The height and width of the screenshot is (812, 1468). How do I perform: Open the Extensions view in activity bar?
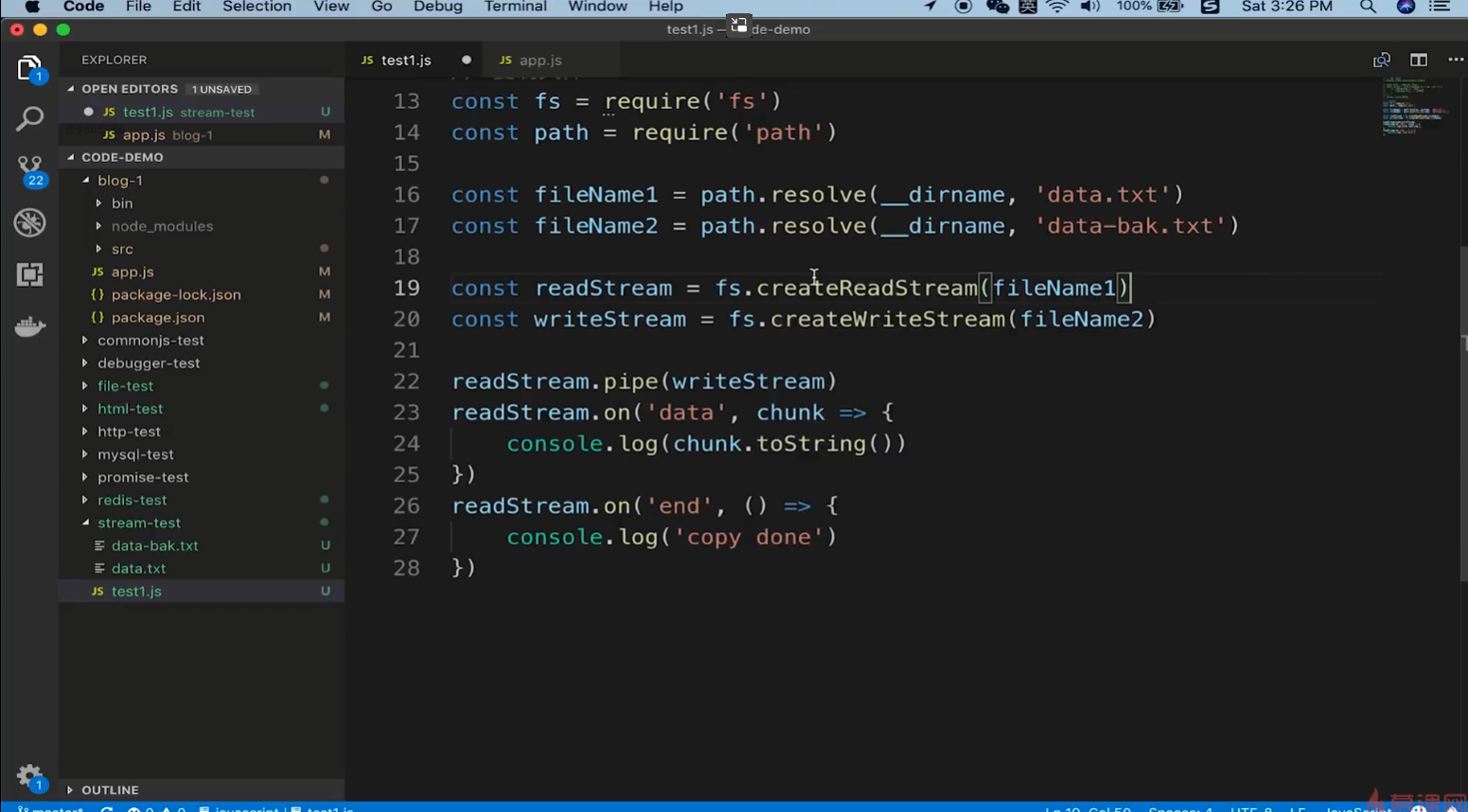point(29,274)
